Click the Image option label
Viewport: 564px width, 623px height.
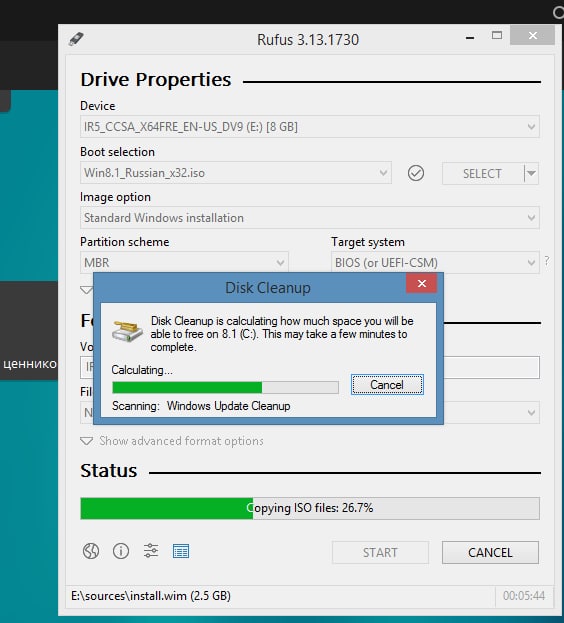(116, 197)
